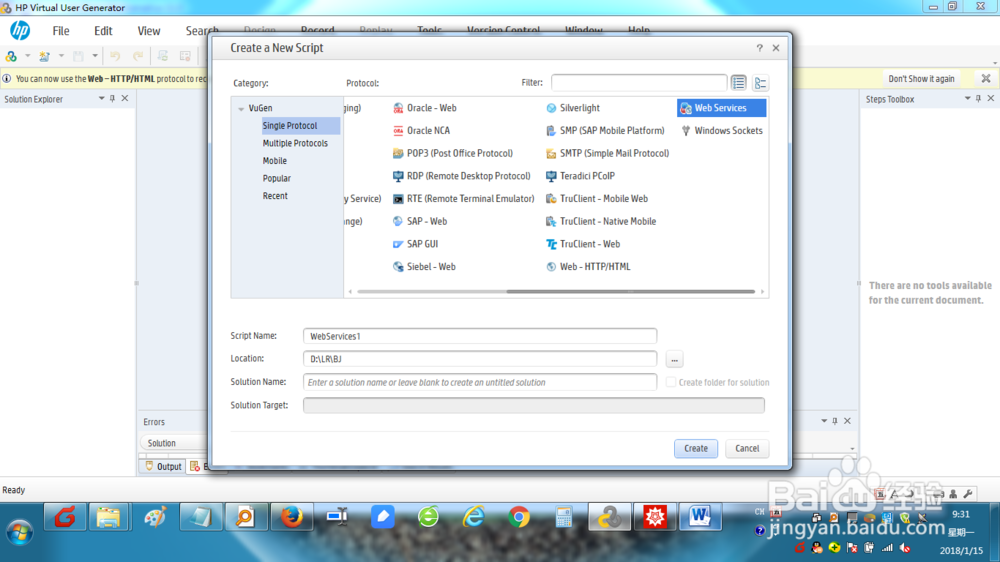Screen dimensions: 1000x562
Task: Open the File menu
Action: (x=61, y=31)
